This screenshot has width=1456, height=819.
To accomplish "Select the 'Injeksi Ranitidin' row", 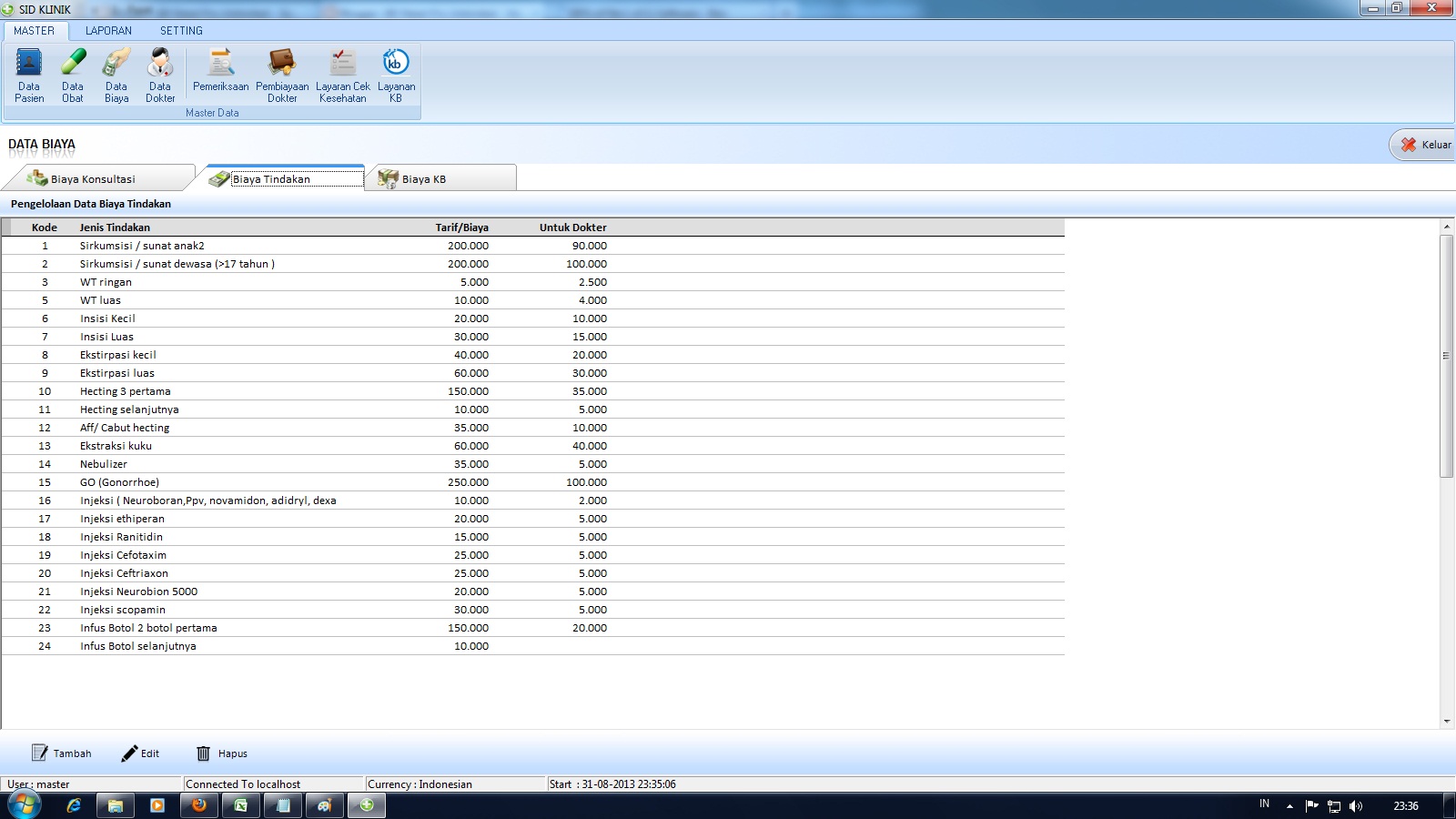I will (532, 537).
